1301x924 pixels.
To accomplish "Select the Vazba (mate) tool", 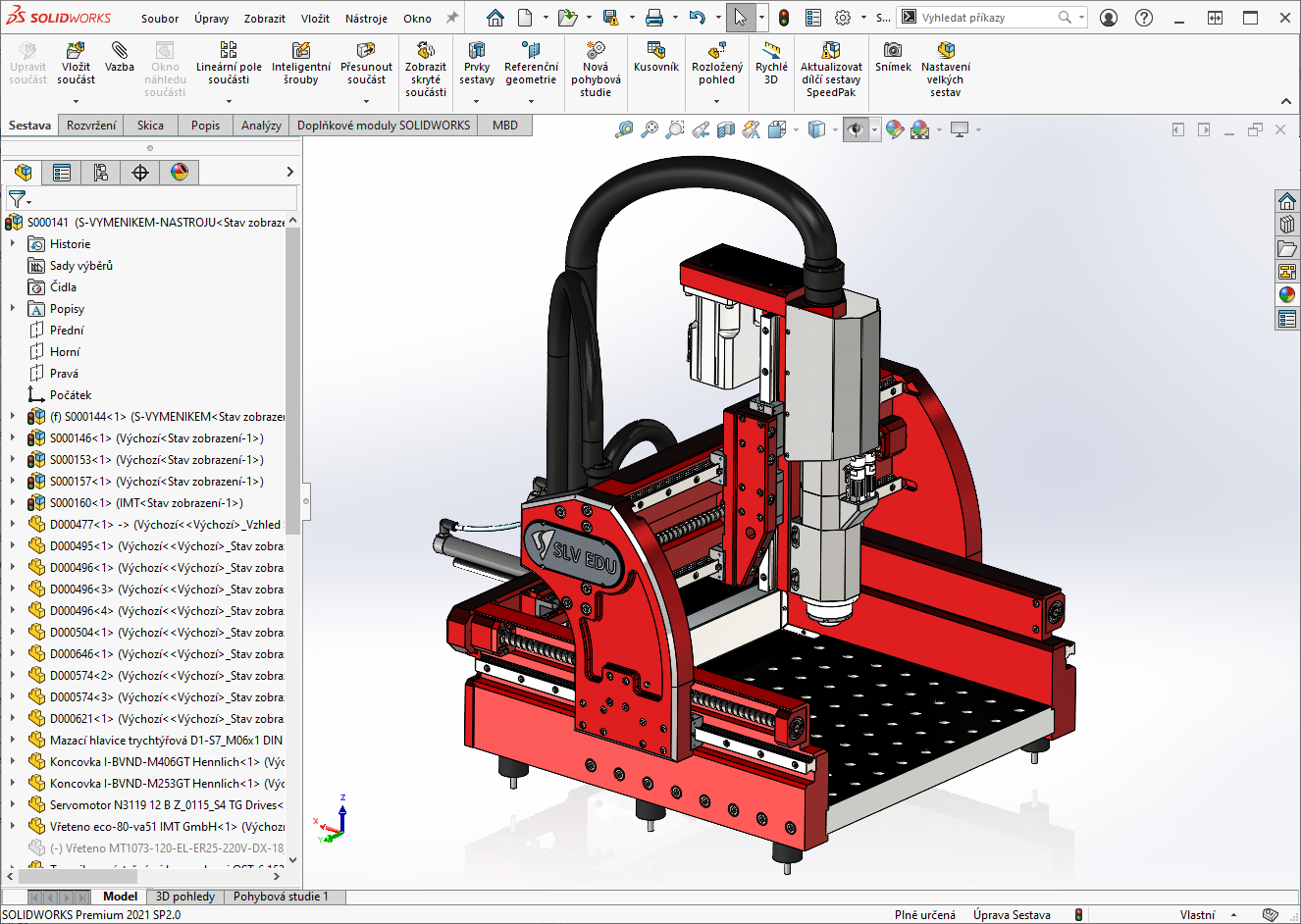I will click(x=120, y=57).
